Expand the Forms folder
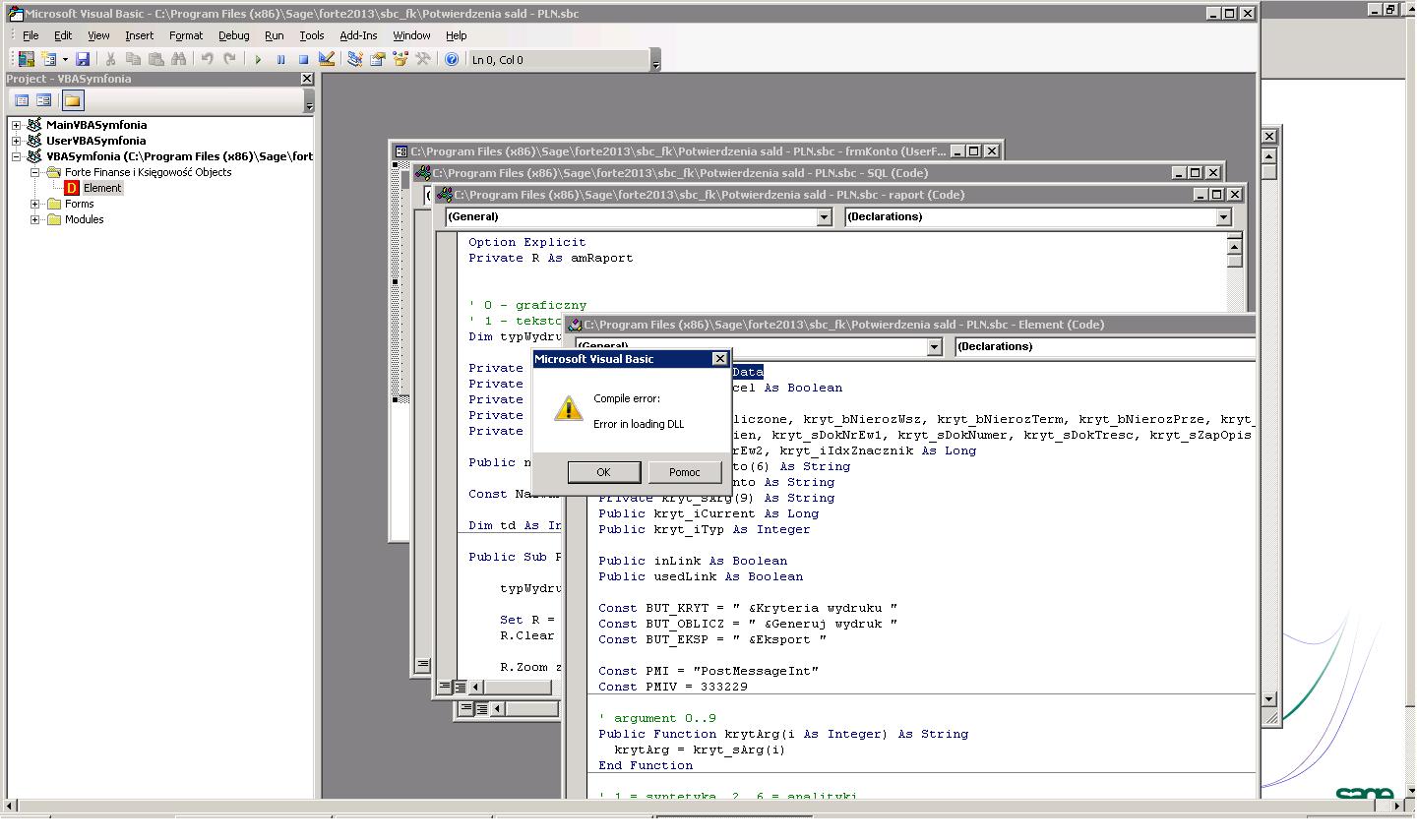This screenshot has height=840, width=1417. 34,204
